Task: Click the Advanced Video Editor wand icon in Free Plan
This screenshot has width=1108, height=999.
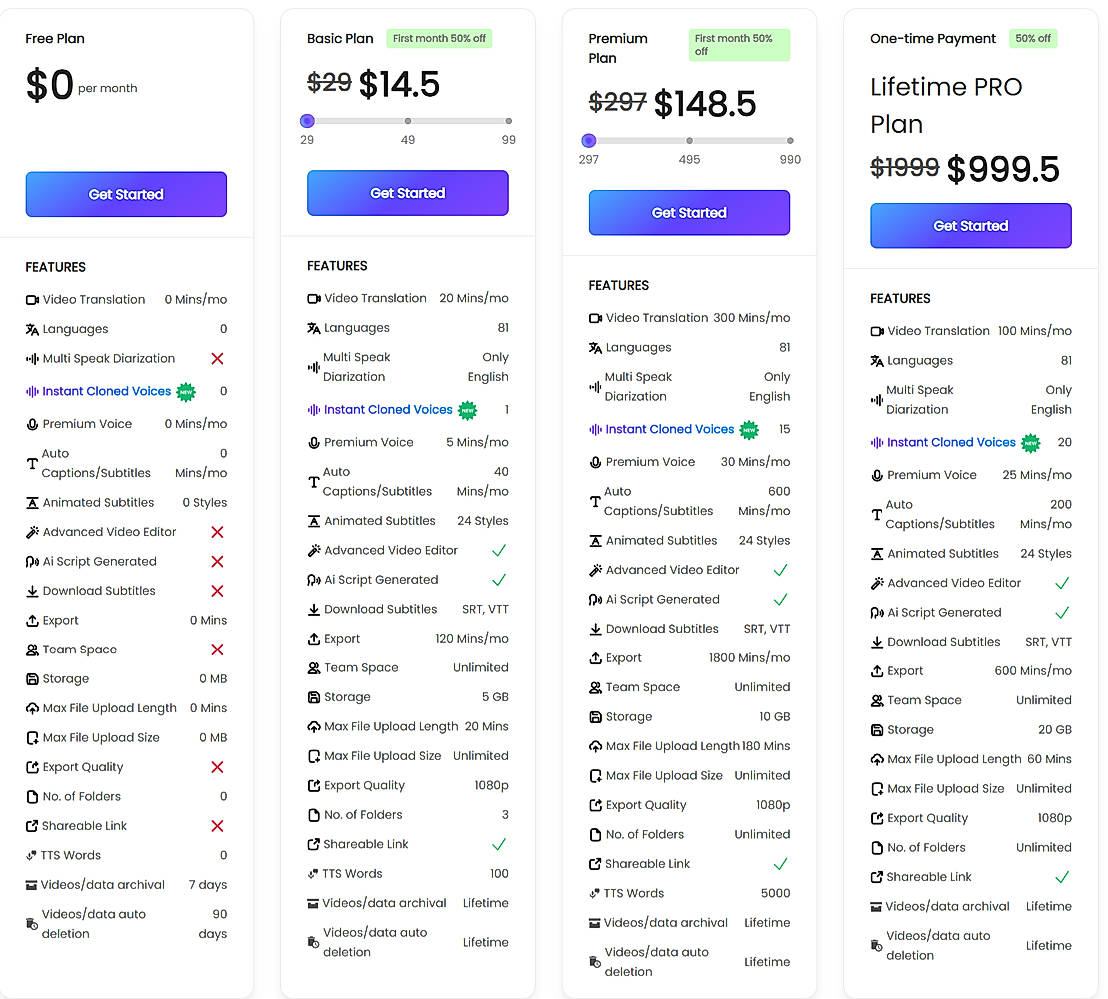Action: pyautogui.click(x=32, y=532)
